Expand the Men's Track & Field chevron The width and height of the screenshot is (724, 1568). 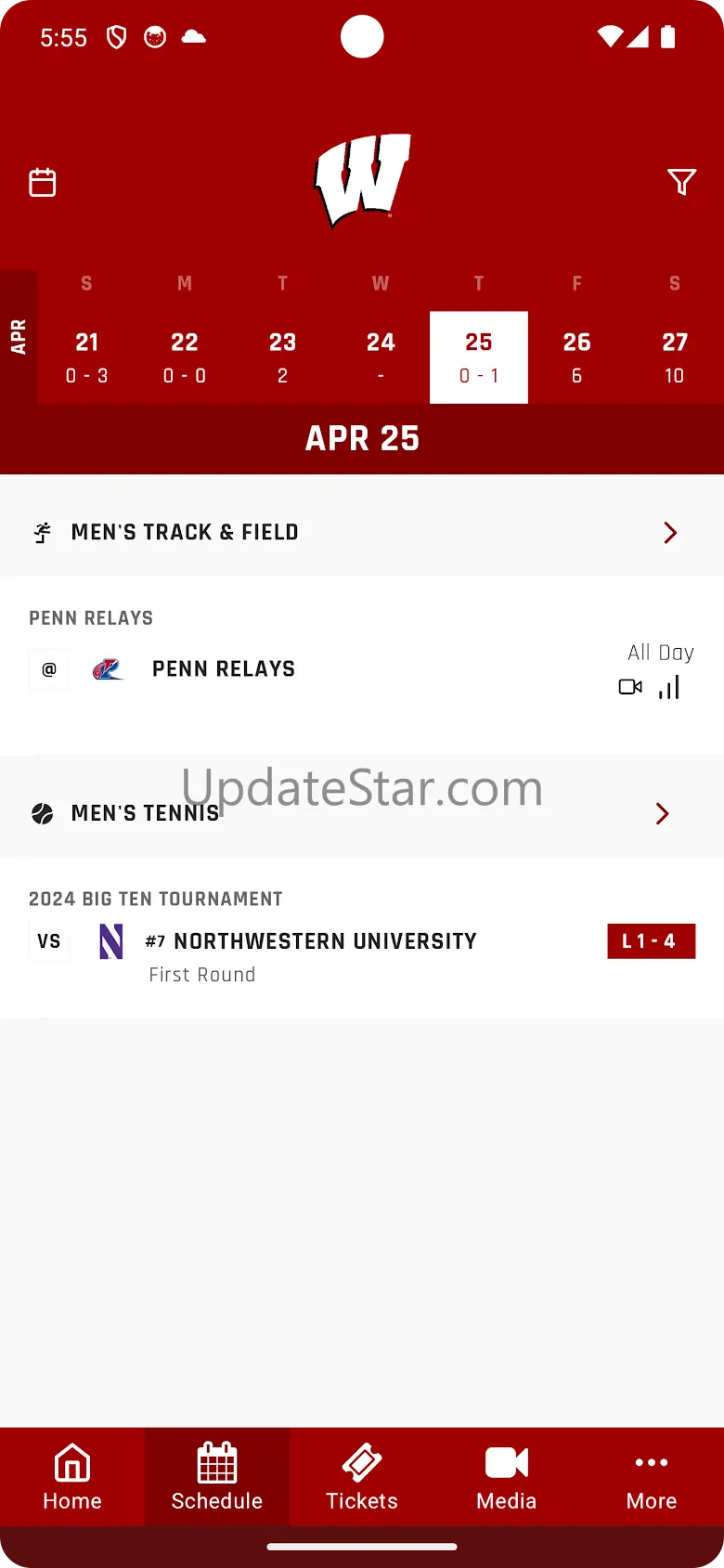click(670, 532)
